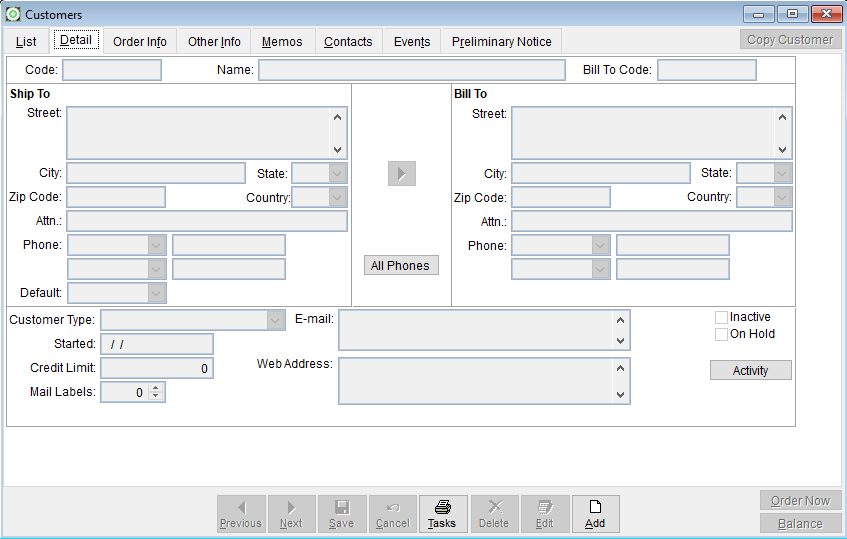Screen dimensions: 847x539
Task: Click the Previous record arrow icon
Action: [x=241, y=507]
